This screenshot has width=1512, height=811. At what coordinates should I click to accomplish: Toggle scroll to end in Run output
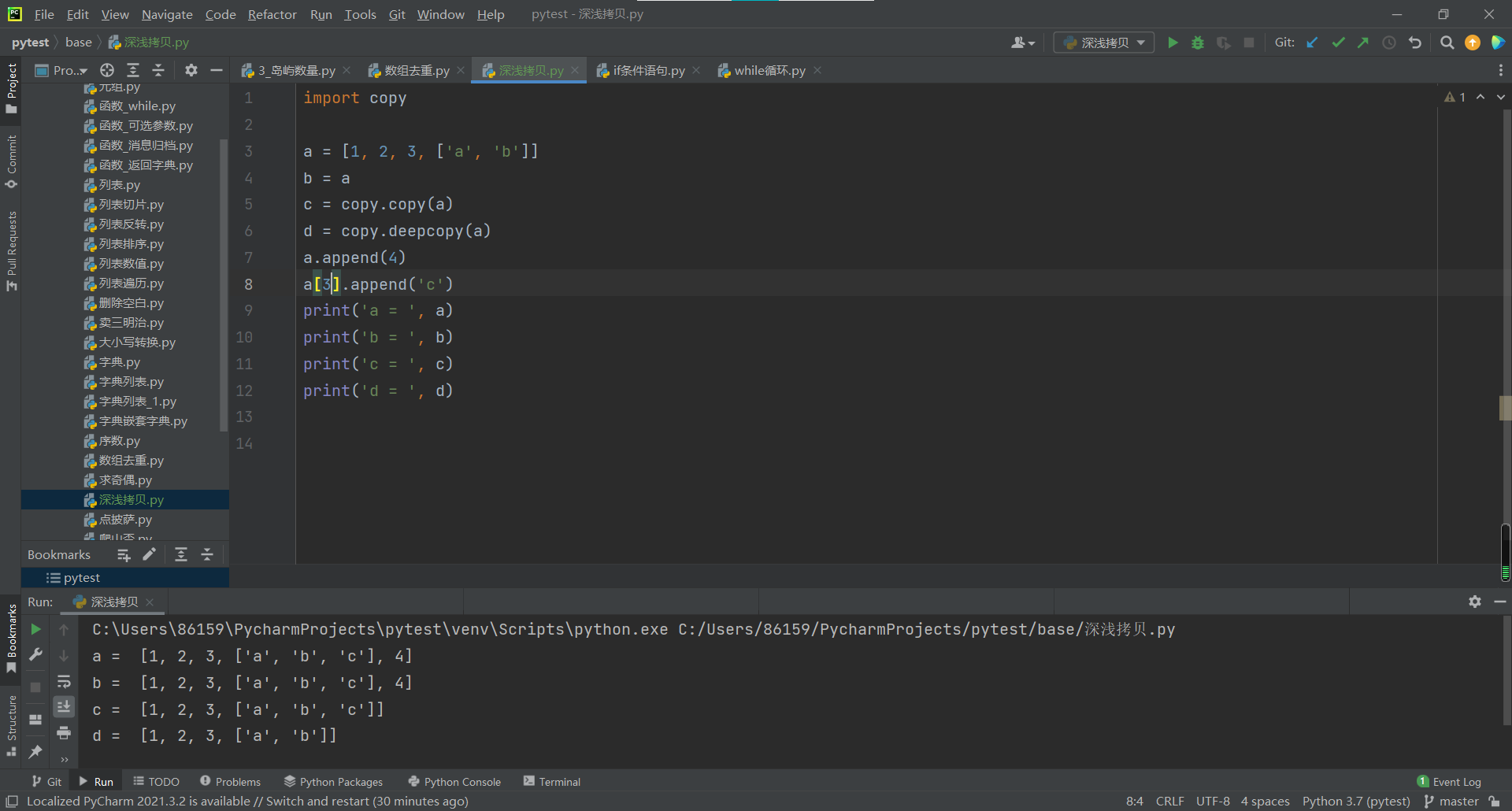point(64,706)
